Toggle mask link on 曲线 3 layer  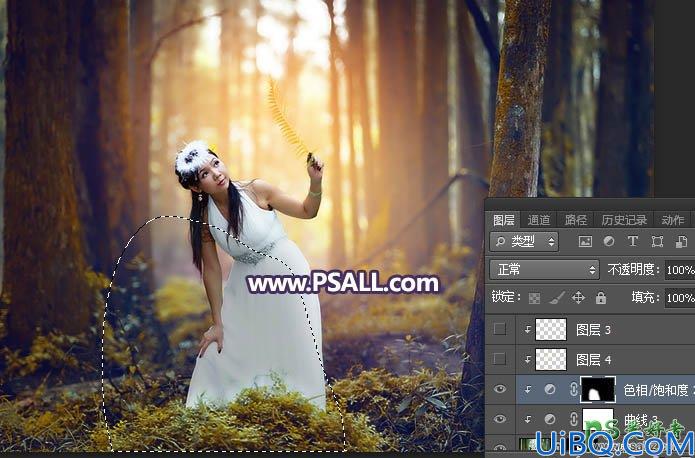(x=574, y=419)
